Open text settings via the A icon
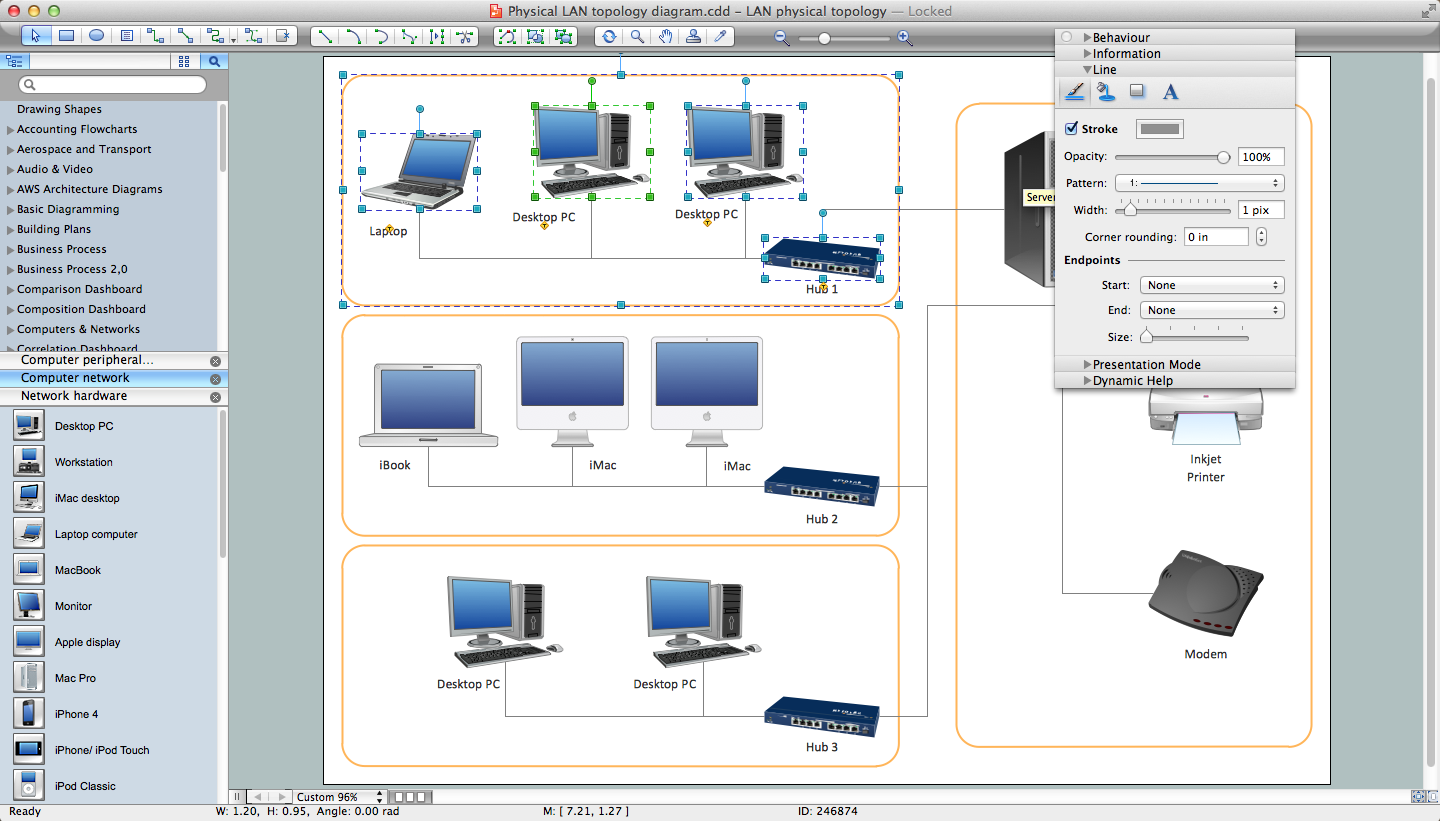 (x=1170, y=91)
